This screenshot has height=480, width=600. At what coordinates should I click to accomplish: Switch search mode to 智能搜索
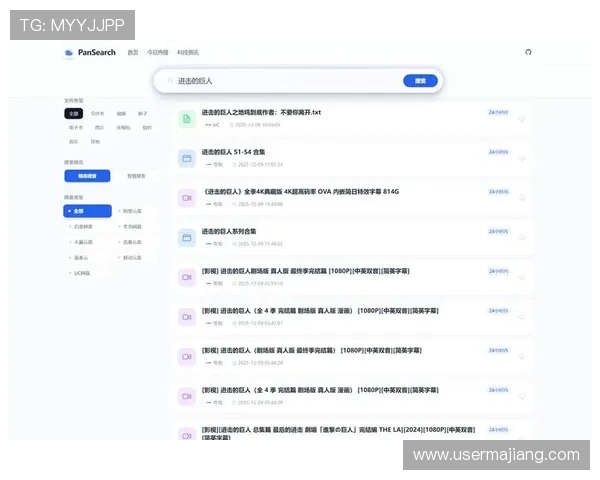[136, 176]
